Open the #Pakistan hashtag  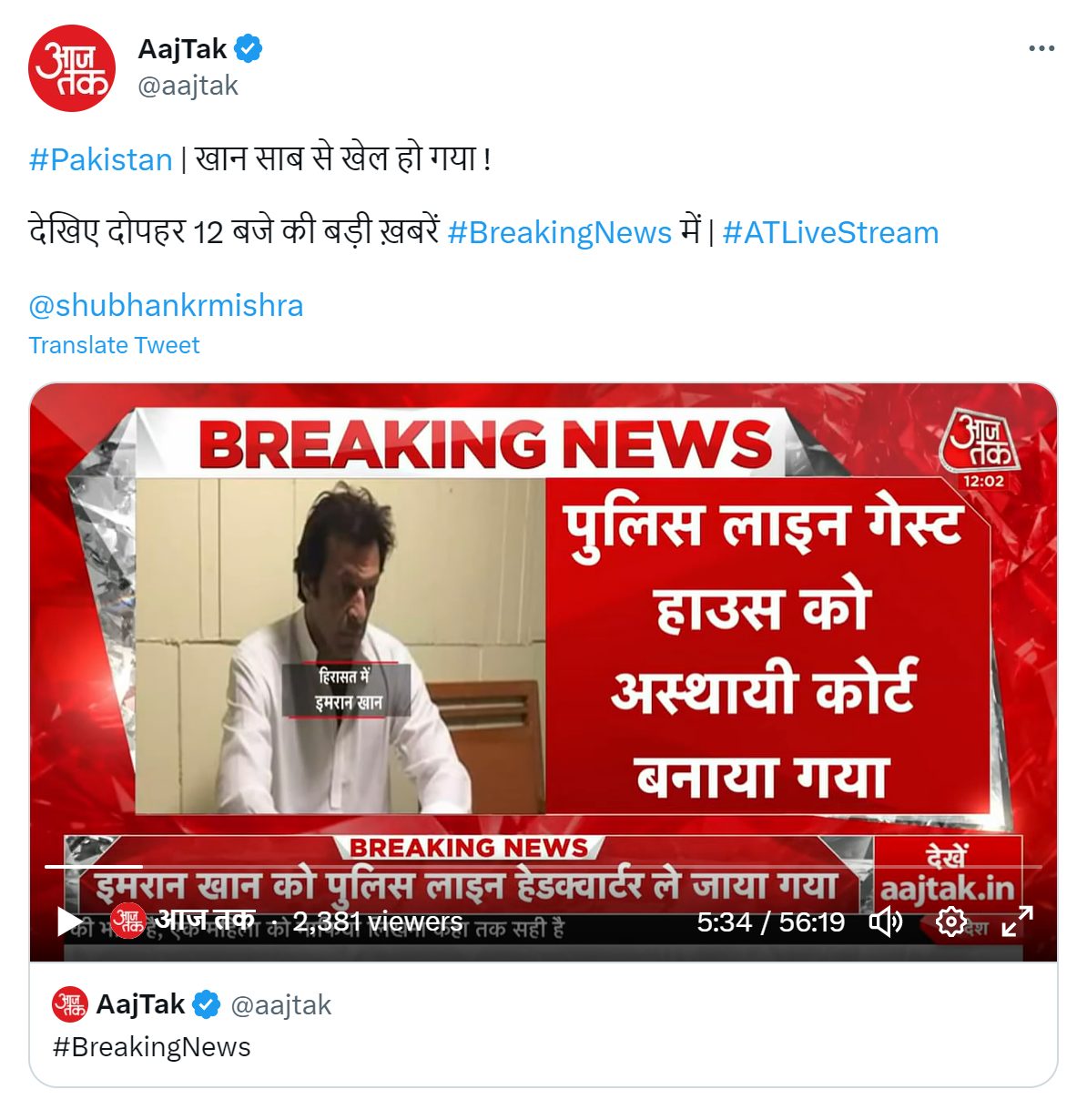(100, 159)
